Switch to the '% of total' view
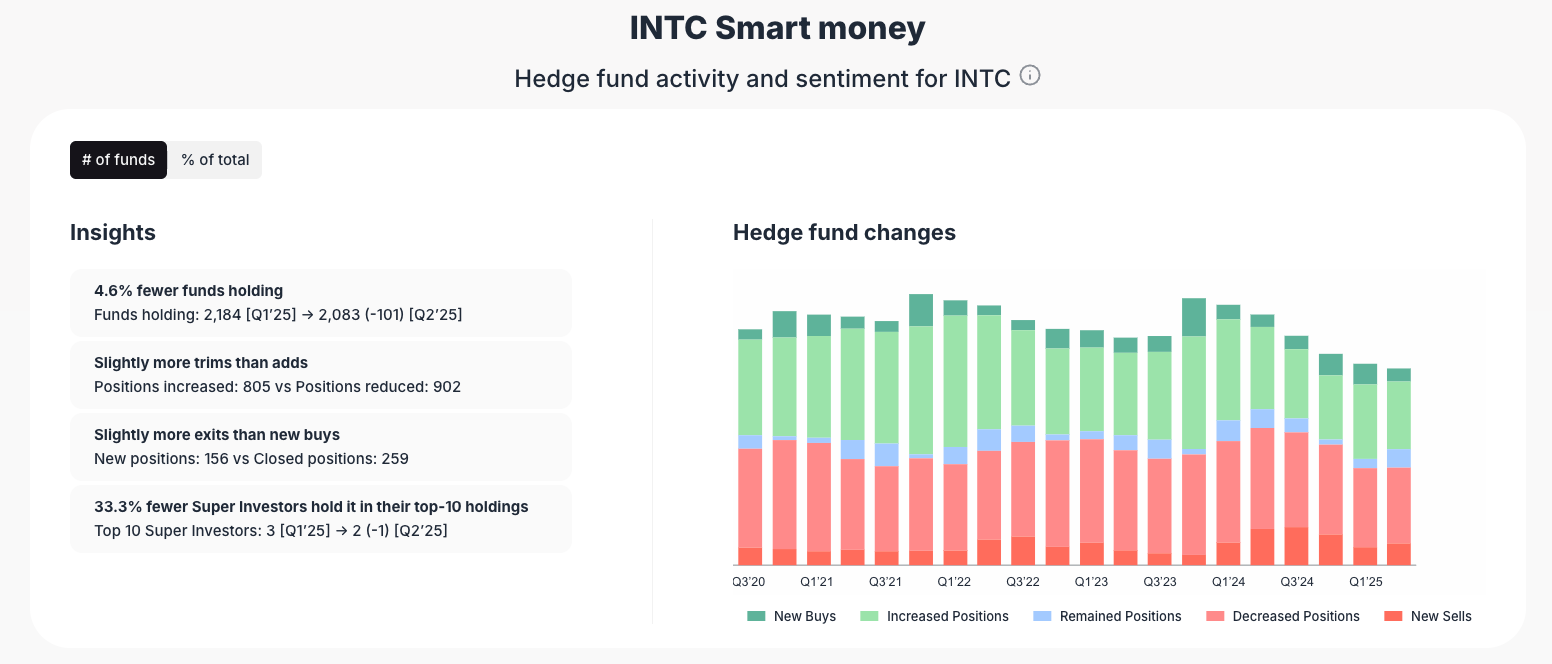The image size is (1552, 664). pyautogui.click(x=214, y=159)
